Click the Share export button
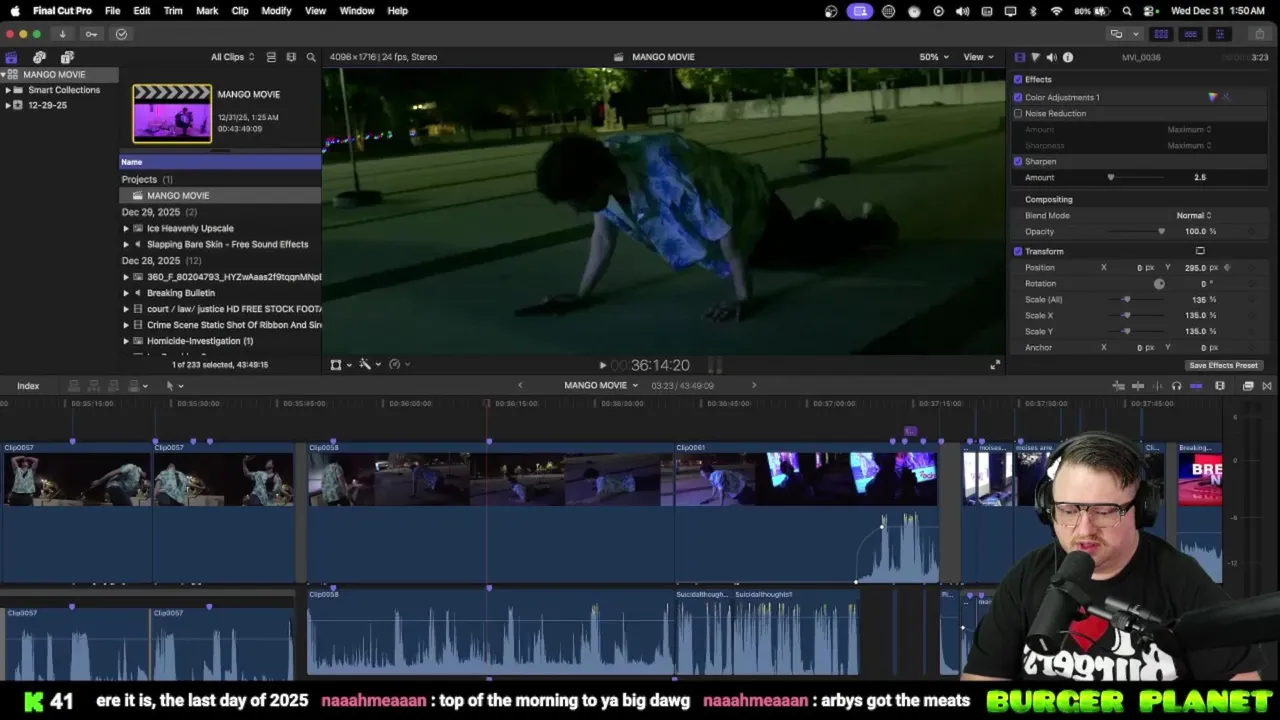The image size is (1280, 720). (x=1260, y=34)
